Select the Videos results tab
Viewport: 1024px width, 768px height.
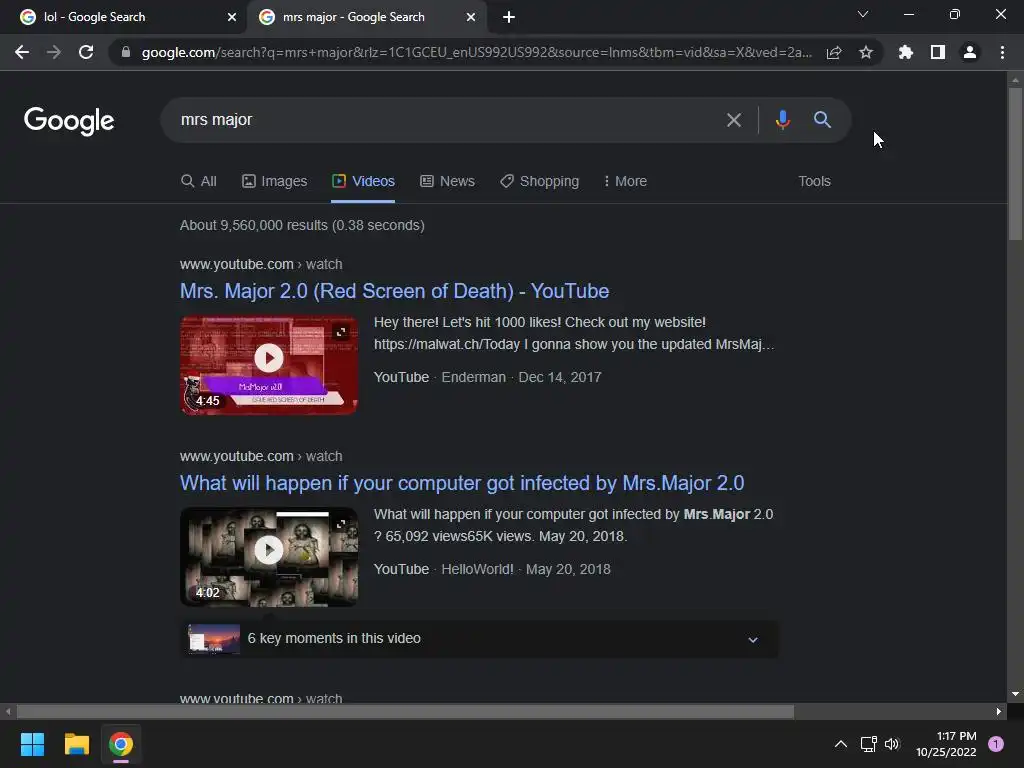(363, 181)
